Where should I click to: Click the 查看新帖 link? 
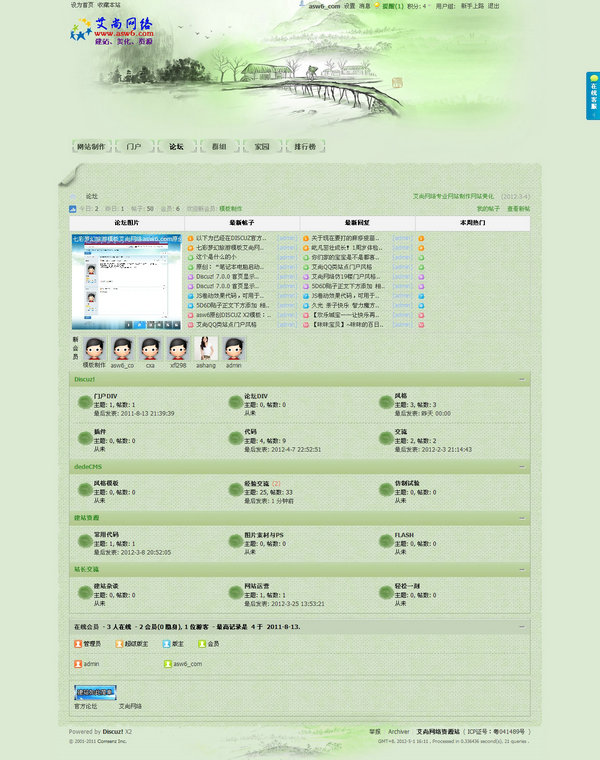coord(518,209)
